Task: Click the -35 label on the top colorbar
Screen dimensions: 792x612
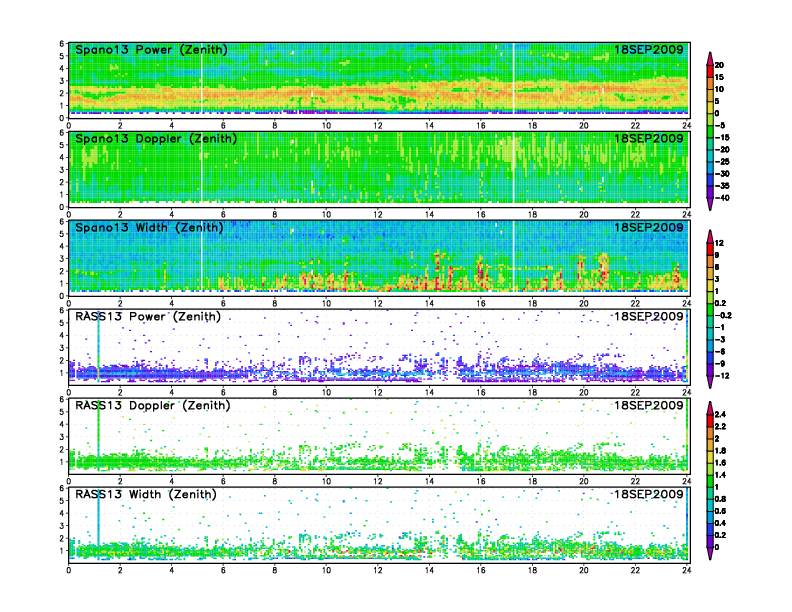Action: tap(722, 186)
